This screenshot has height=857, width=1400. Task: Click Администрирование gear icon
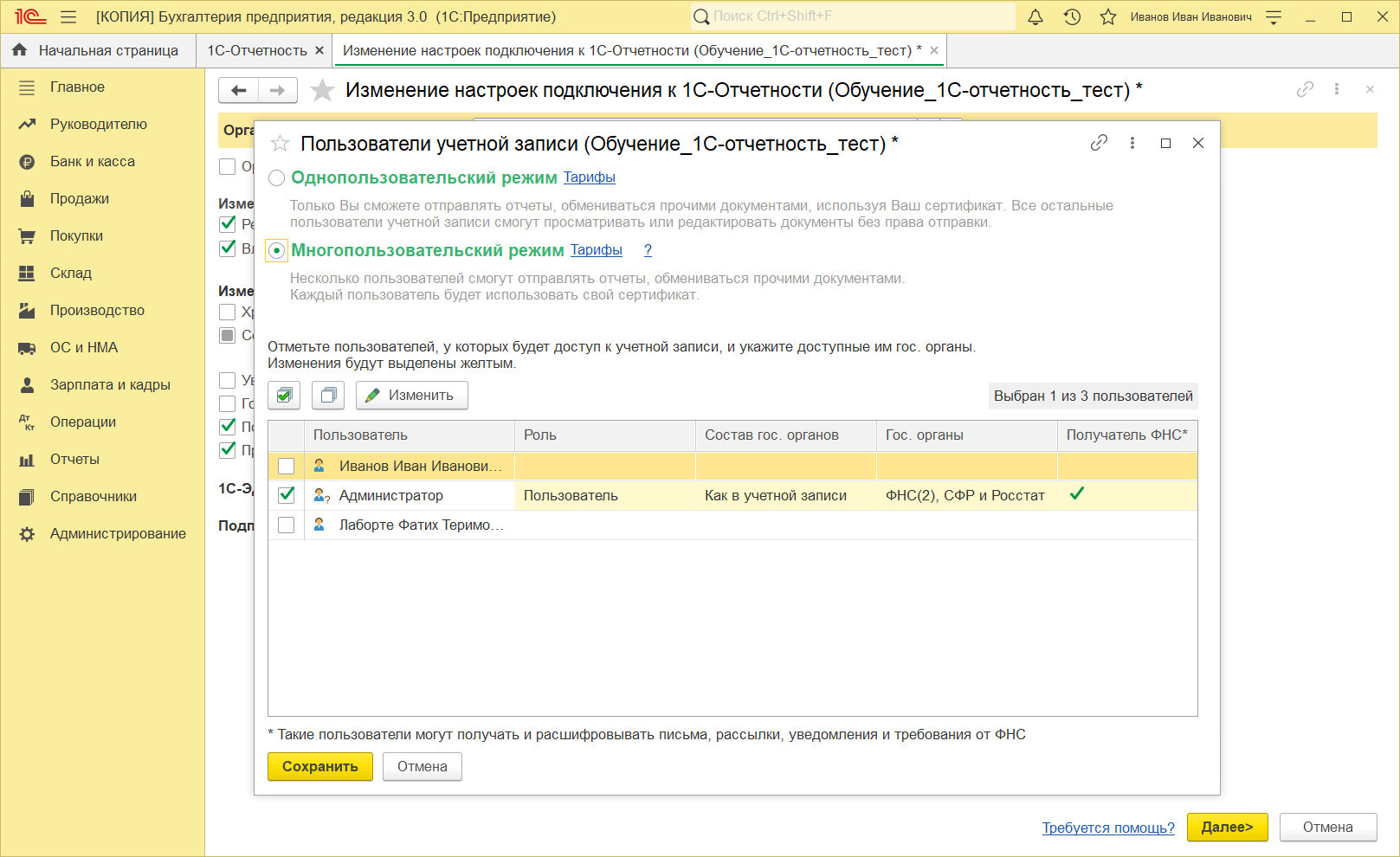[27, 533]
